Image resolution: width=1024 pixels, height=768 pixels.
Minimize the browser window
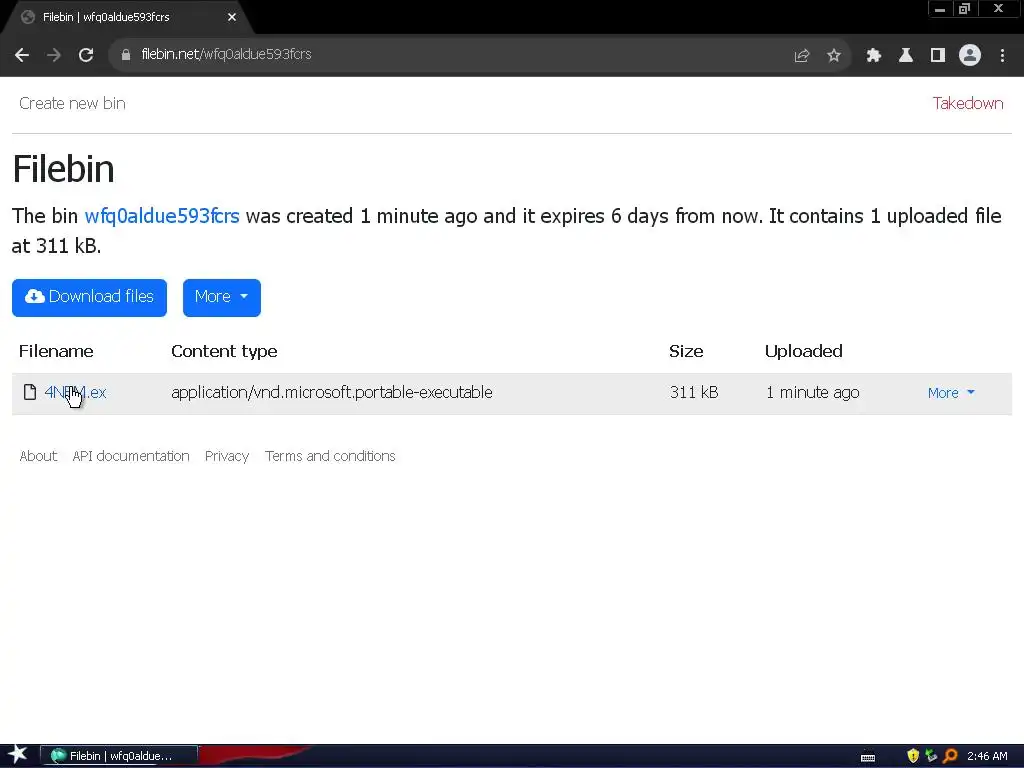(x=940, y=9)
